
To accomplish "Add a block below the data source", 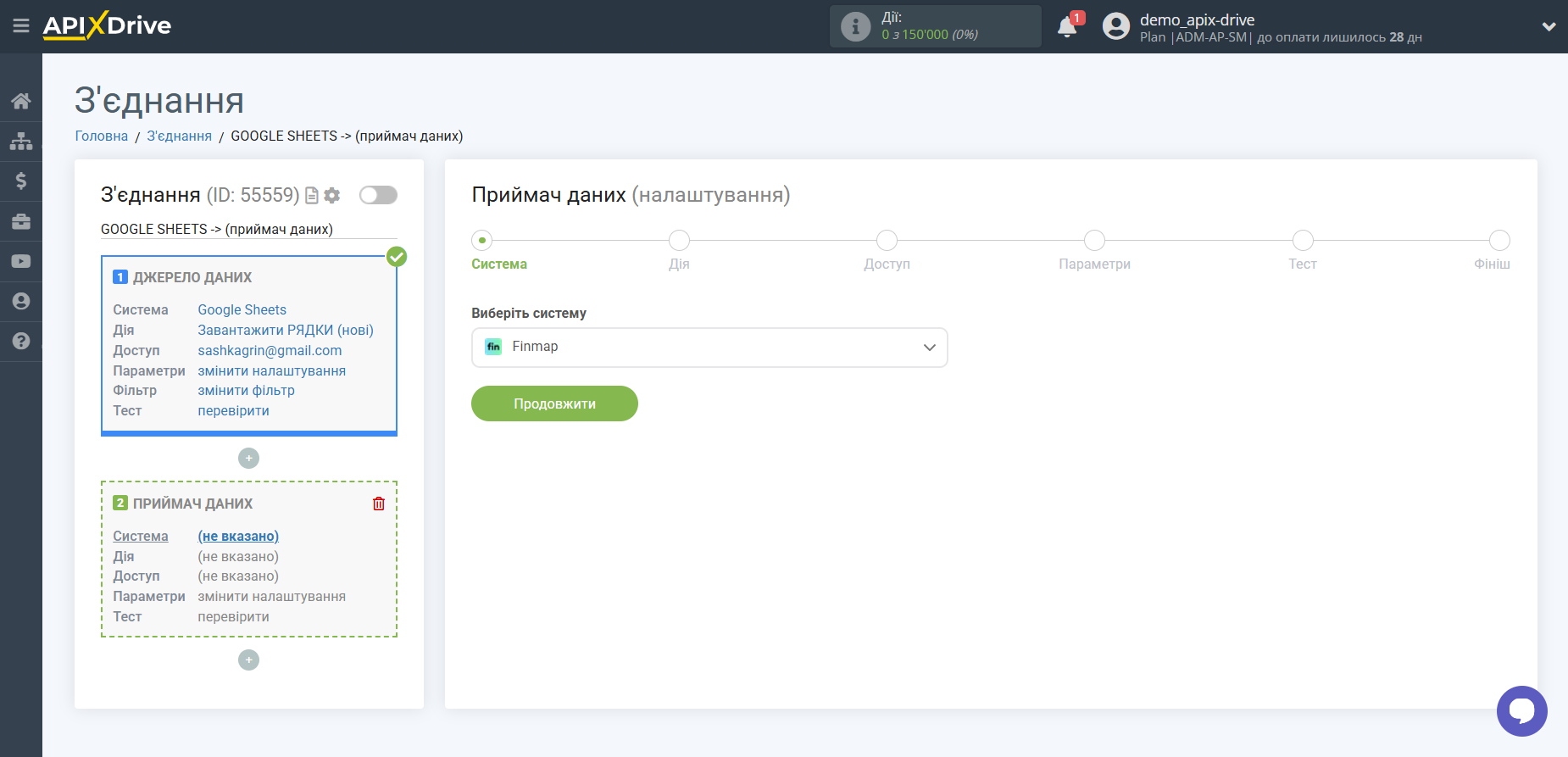I will point(248,459).
